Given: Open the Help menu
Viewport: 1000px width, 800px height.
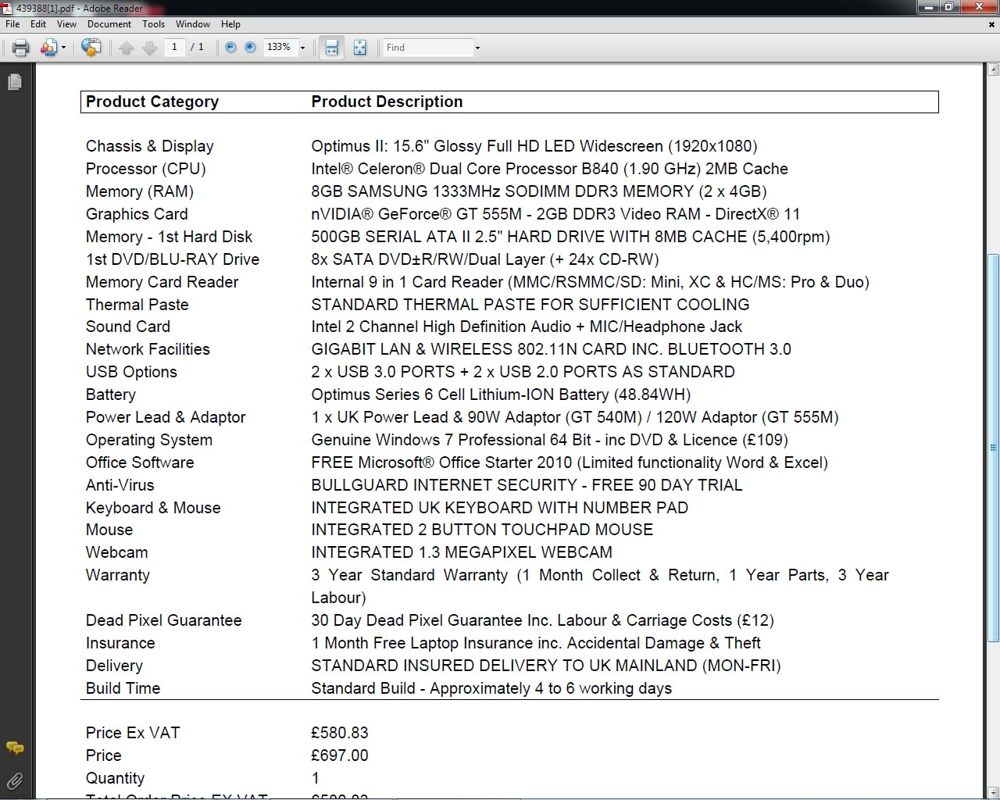Looking at the screenshot, I should (231, 24).
